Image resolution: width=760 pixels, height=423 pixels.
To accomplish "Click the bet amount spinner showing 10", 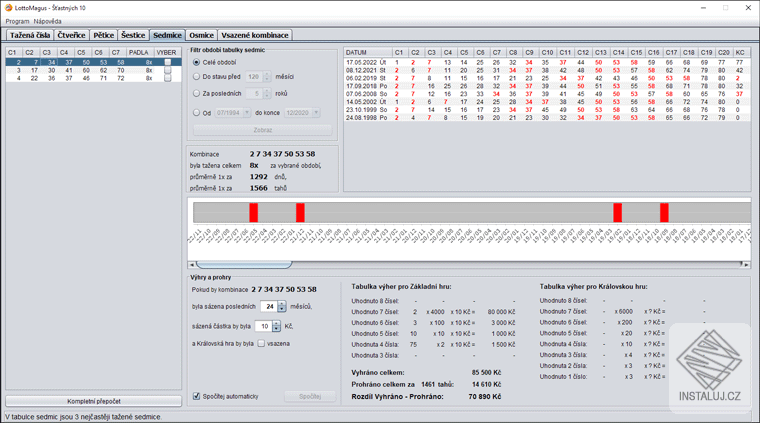I will 264,326.
